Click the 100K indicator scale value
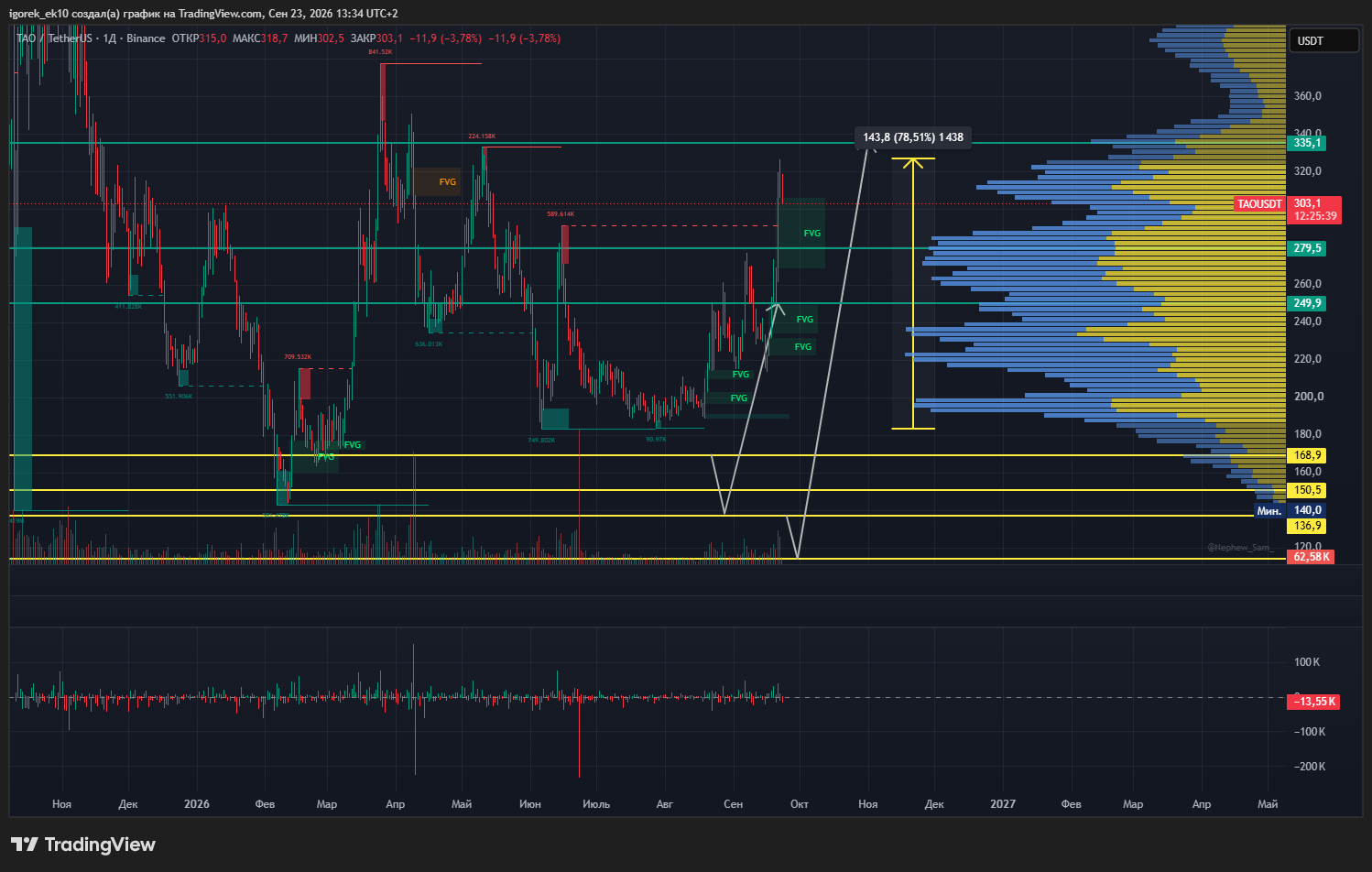Image resolution: width=1372 pixels, height=872 pixels. [x=1307, y=662]
